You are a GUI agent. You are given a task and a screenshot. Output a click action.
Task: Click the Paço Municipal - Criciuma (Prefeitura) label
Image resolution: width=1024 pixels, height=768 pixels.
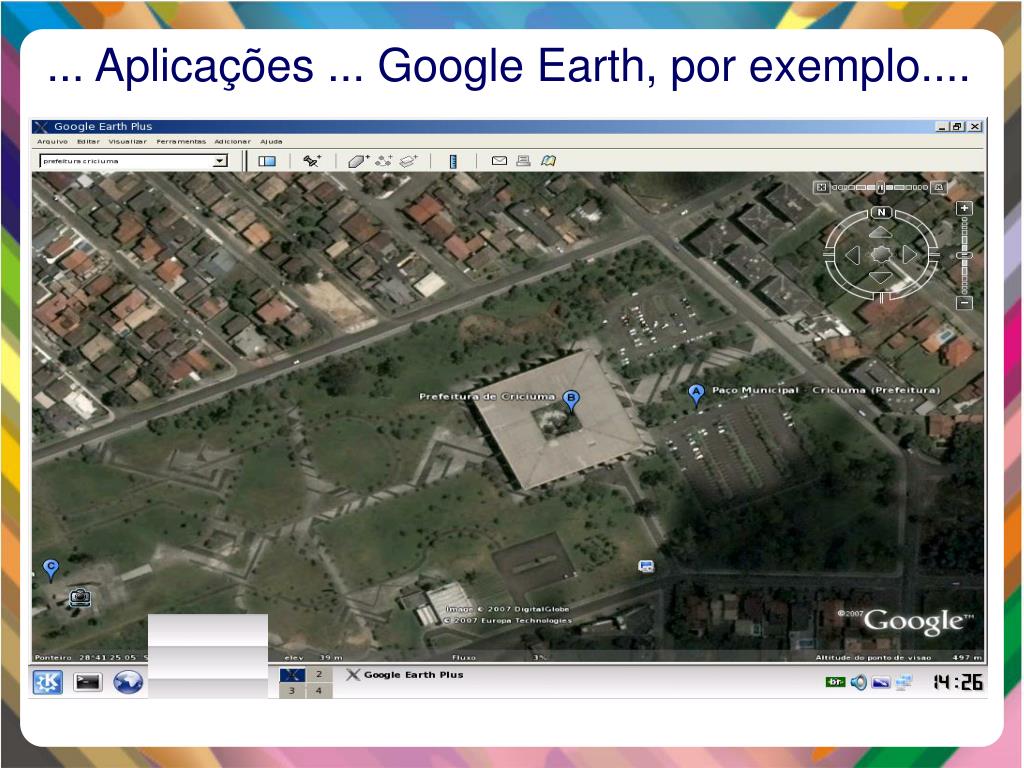(x=825, y=390)
